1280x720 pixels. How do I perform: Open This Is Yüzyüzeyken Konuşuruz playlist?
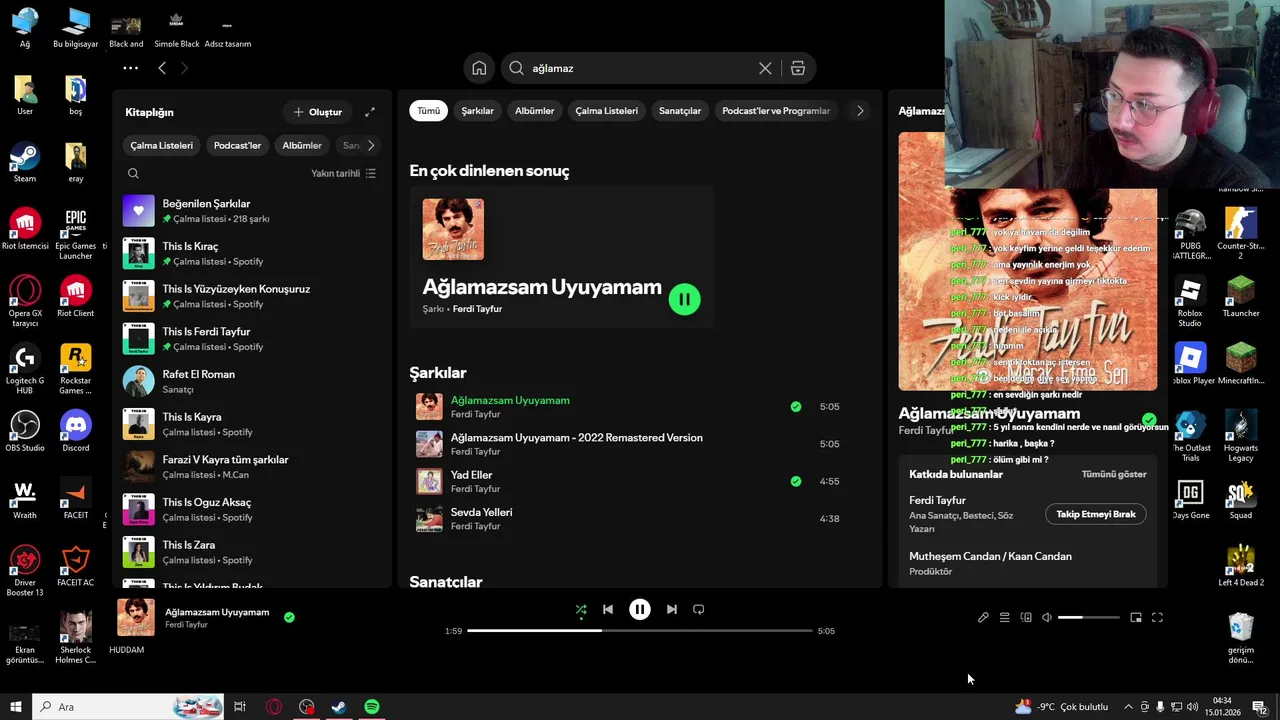point(252,296)
